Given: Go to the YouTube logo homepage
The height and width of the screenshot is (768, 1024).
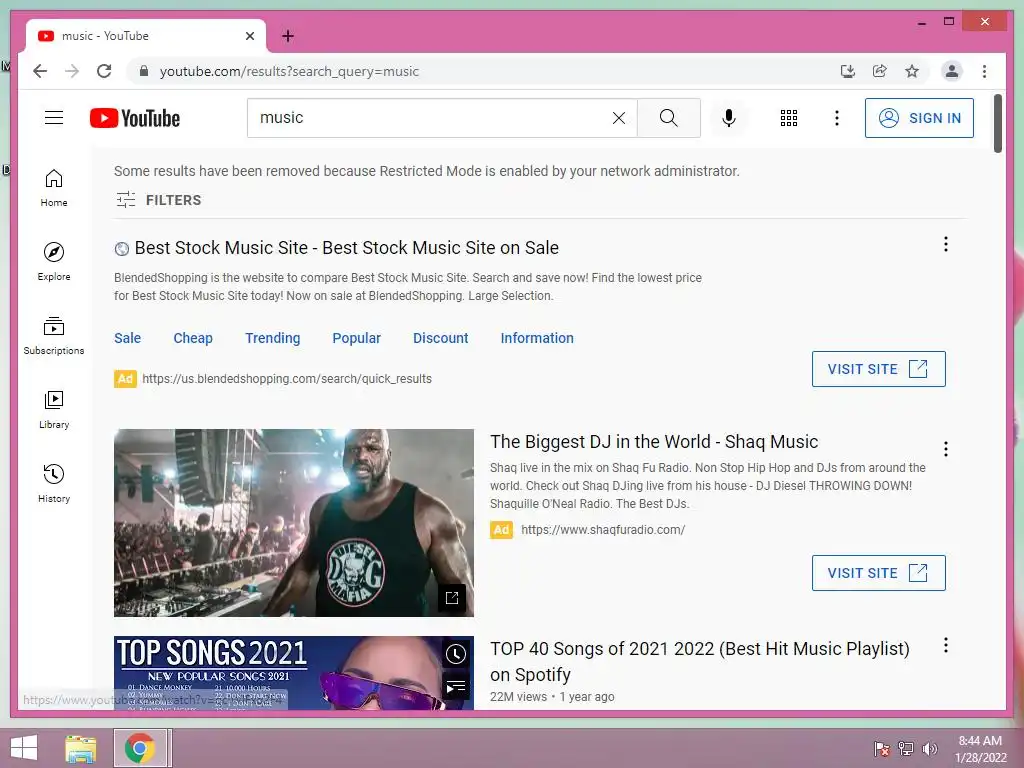Looking at the screenshot, I should 135,118.
